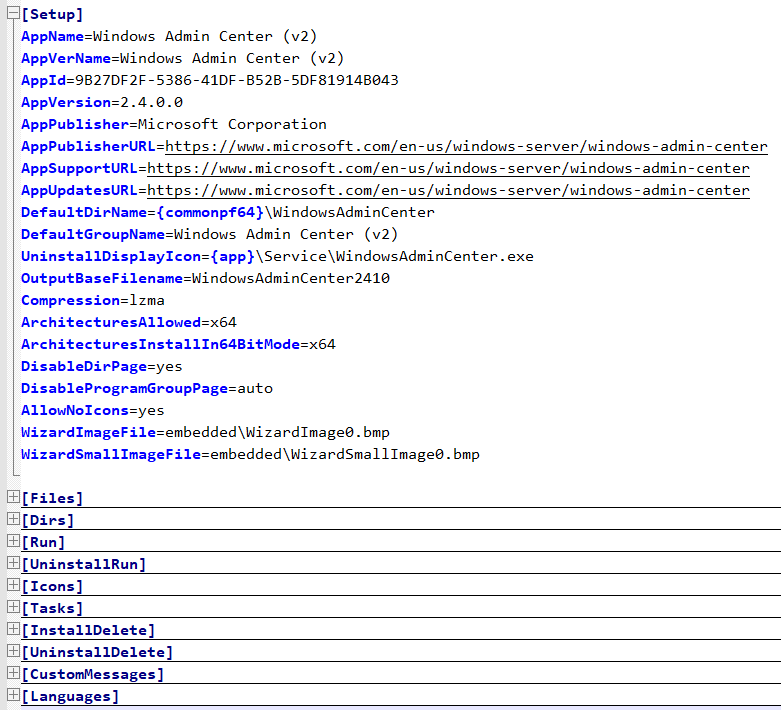Expand the [UninstallRun] section
781x710 pixels.
click(12, 563)
